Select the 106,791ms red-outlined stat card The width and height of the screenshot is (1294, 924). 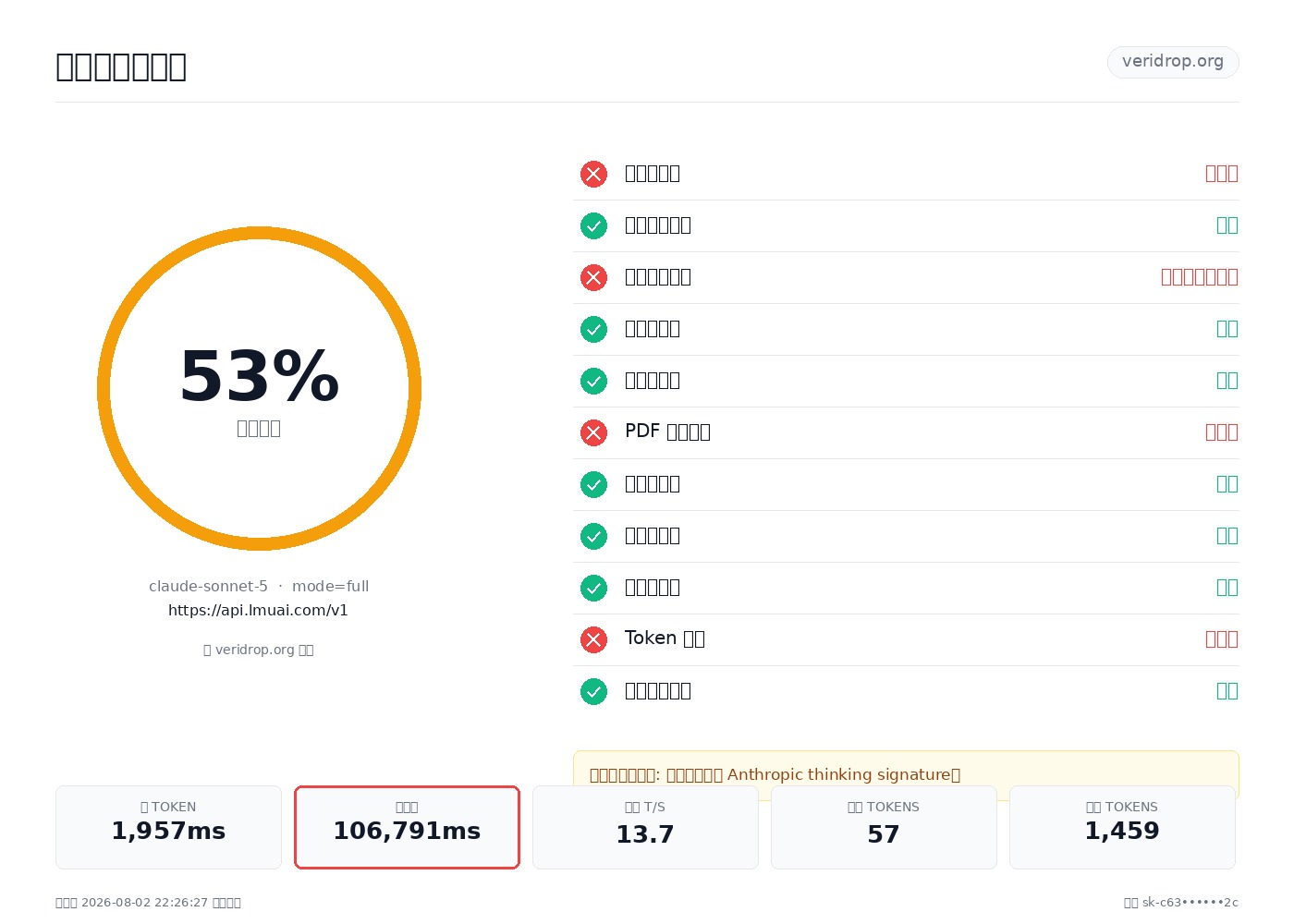pos(407,827)
